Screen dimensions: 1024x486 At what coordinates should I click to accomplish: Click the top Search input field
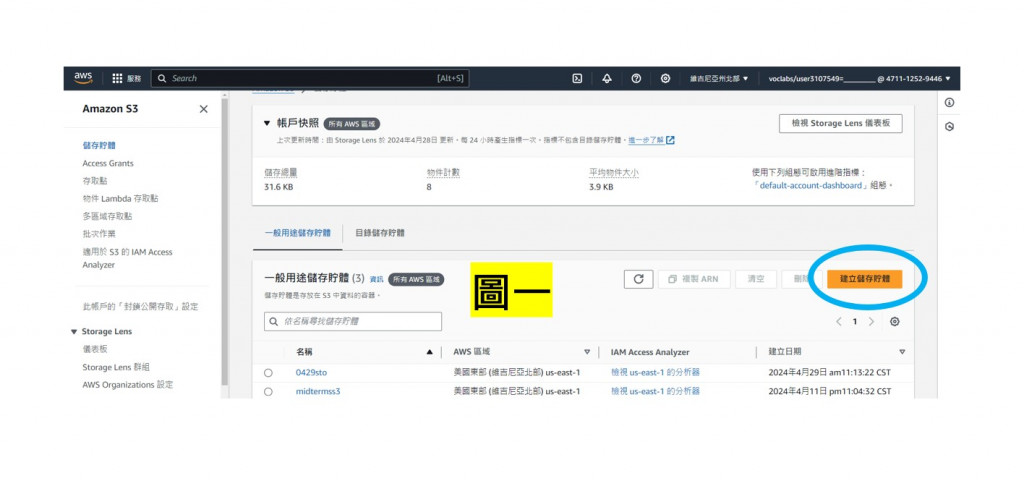(x=310, y=78)
